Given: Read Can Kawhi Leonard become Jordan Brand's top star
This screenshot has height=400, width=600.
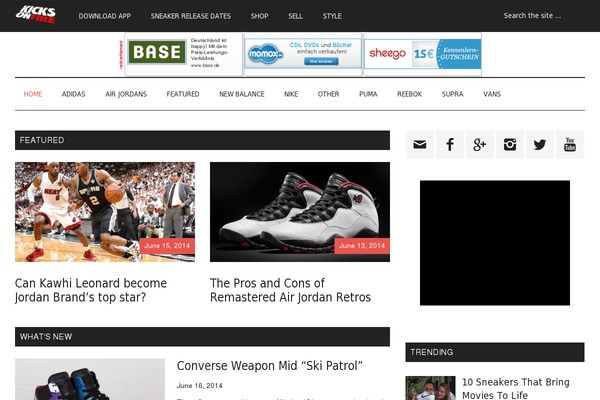Looking at the screenshot, I should tap(91, 290).
